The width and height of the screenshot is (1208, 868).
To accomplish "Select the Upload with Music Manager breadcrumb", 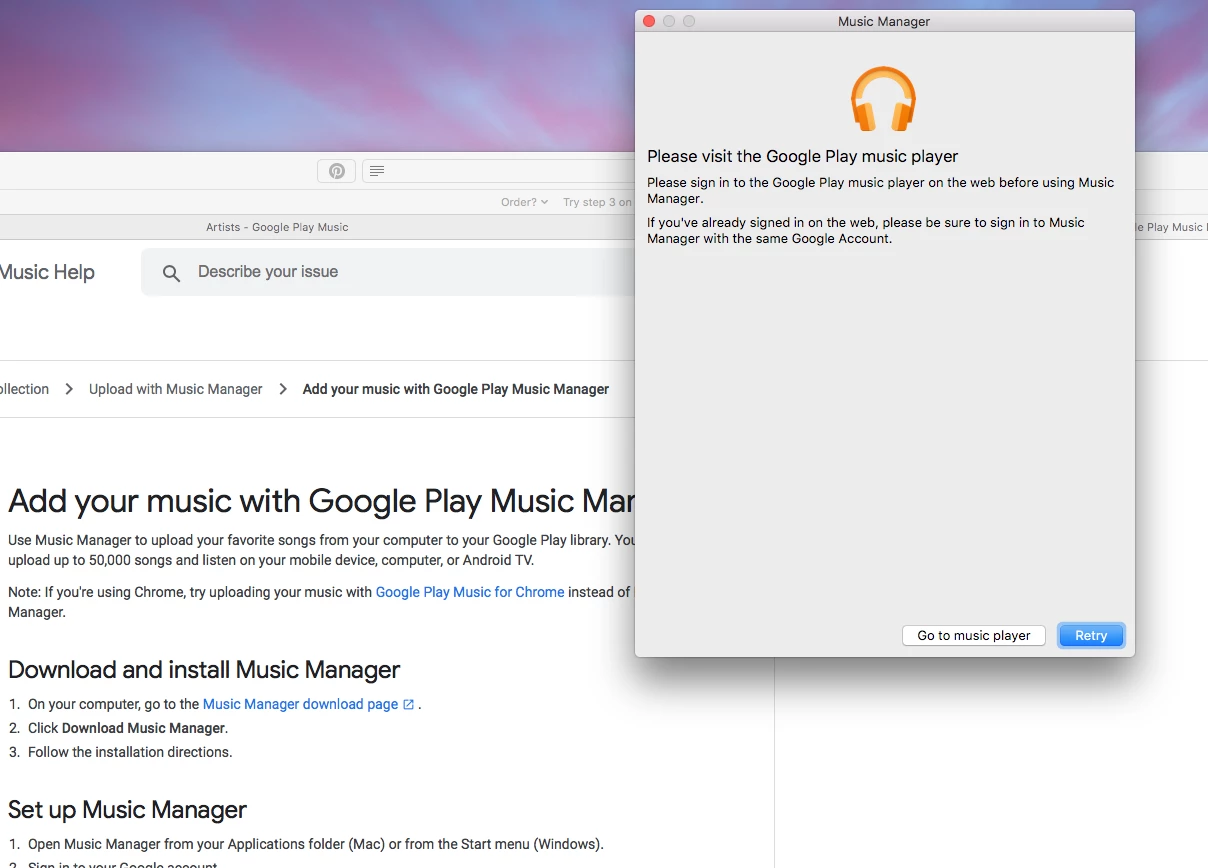I will click(x=176, y=389).
